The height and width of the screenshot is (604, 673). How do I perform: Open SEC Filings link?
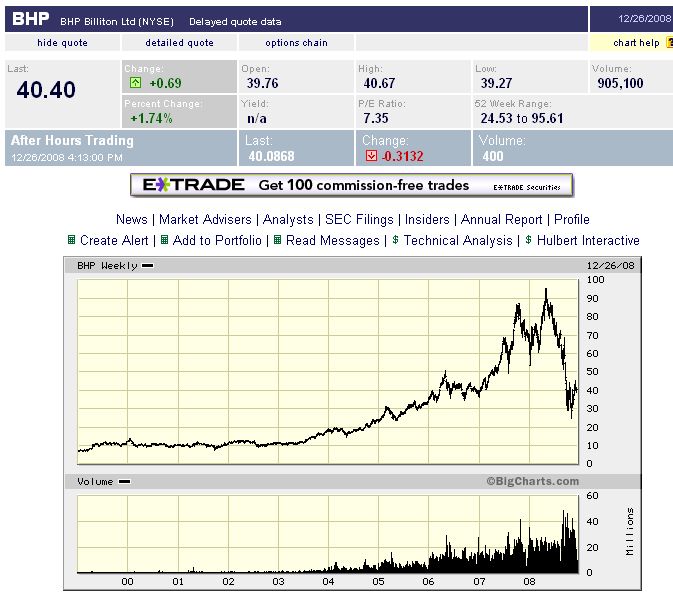coord(359,219)
